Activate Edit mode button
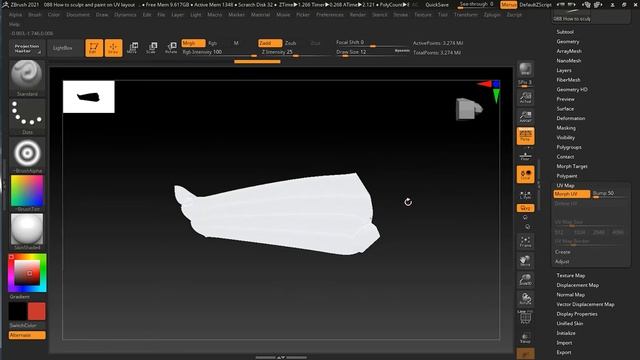This screenshot has width=640, height=360. (94, 48)
